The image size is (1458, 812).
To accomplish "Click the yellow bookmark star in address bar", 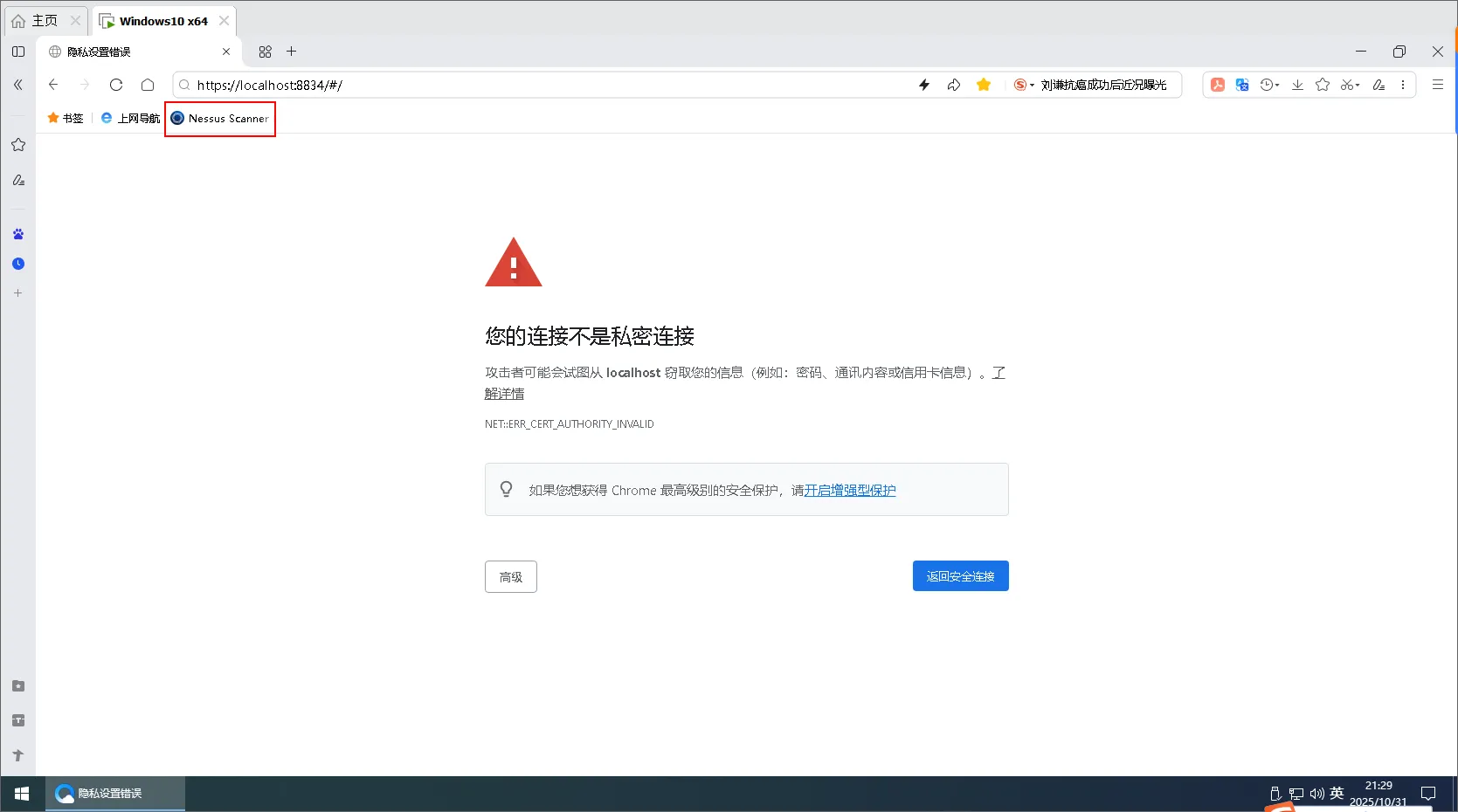I will (x=984, y=85).
